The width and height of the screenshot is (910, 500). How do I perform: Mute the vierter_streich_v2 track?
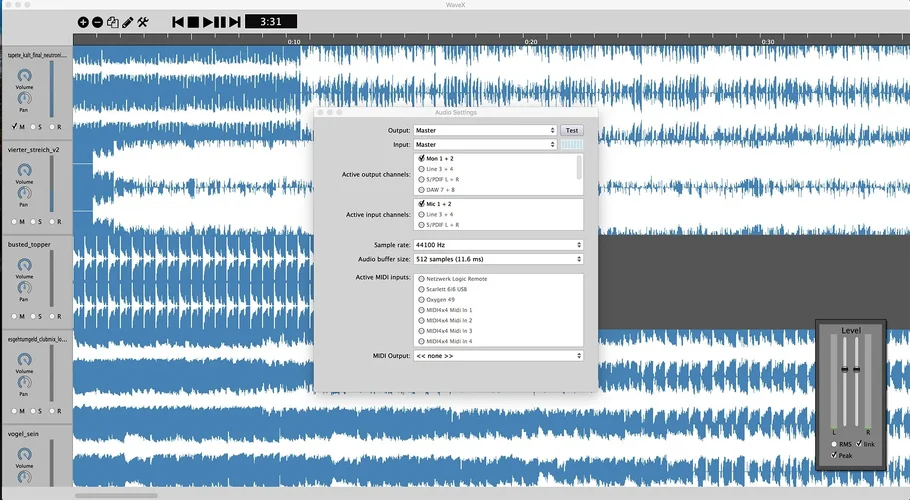click(x=15, y=222)
